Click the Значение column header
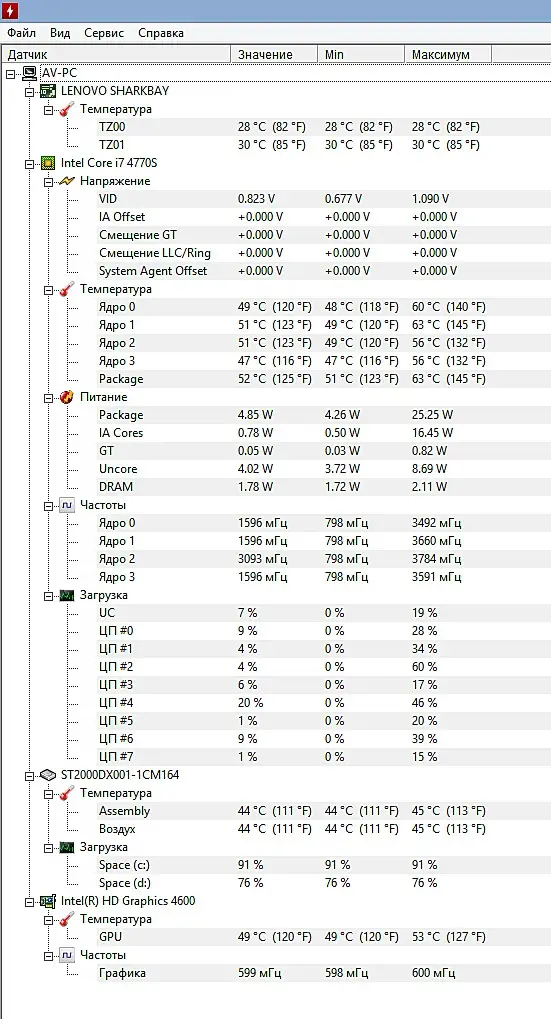The image size is (551, 1019). [x=274, y=55]
